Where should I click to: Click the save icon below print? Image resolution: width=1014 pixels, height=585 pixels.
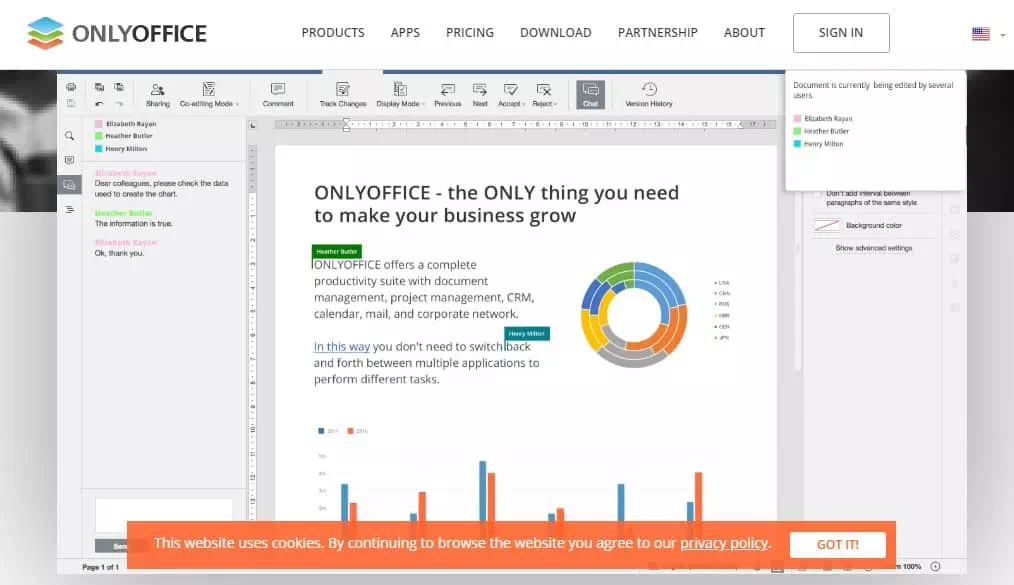pos(71,103)
